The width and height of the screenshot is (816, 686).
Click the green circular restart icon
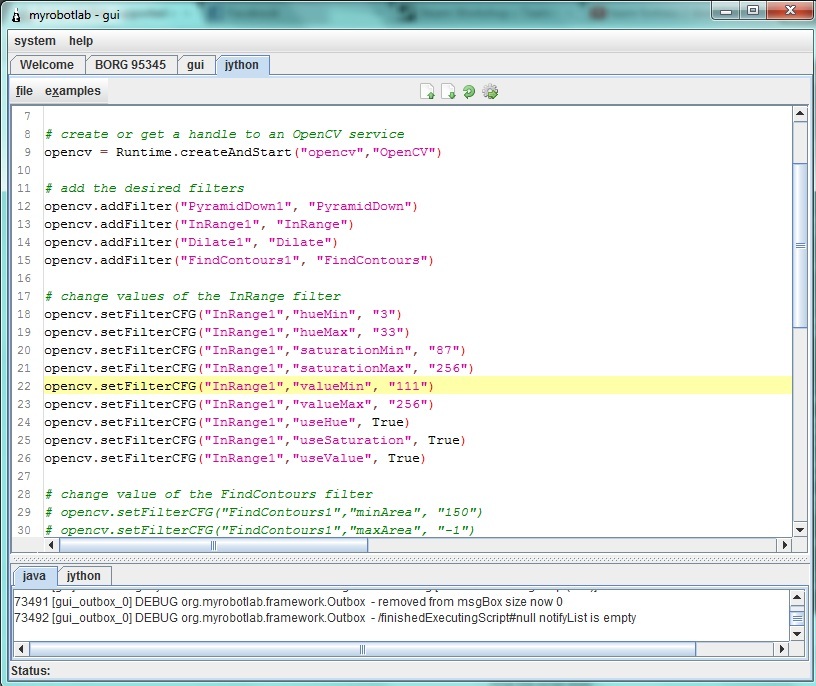coord(469,92)
